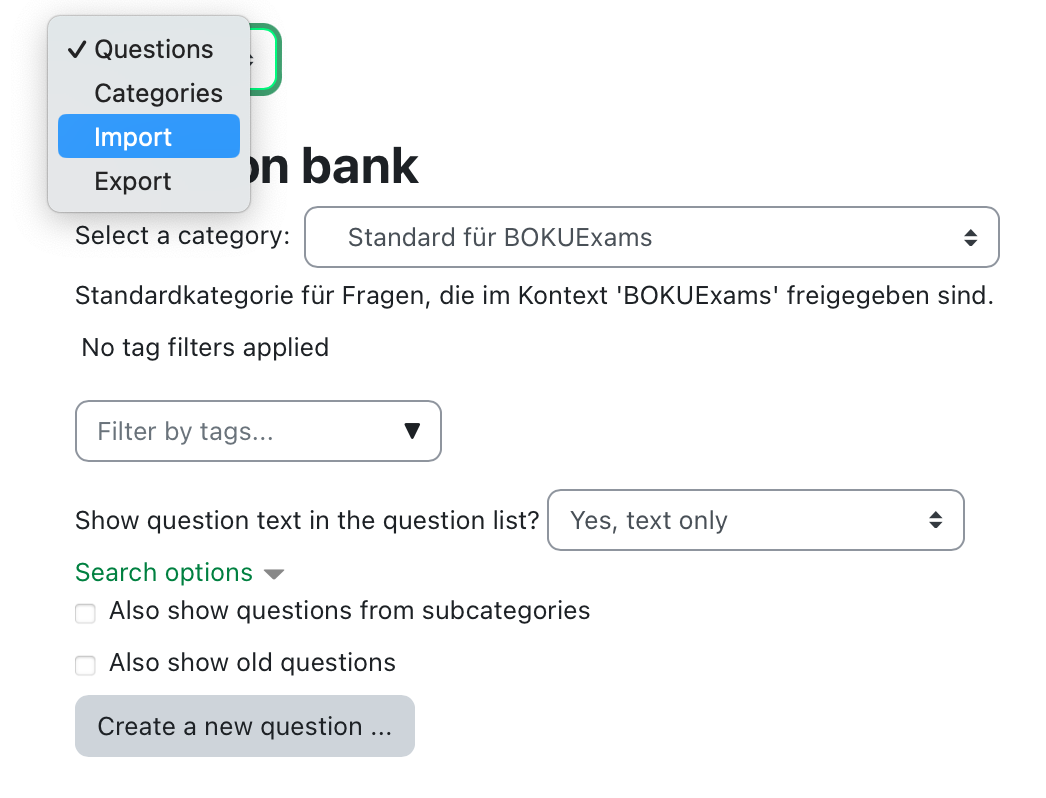Click the green-outlined select box behind the menu
This screenshot has width=1046, height=798.
point(265,59)
